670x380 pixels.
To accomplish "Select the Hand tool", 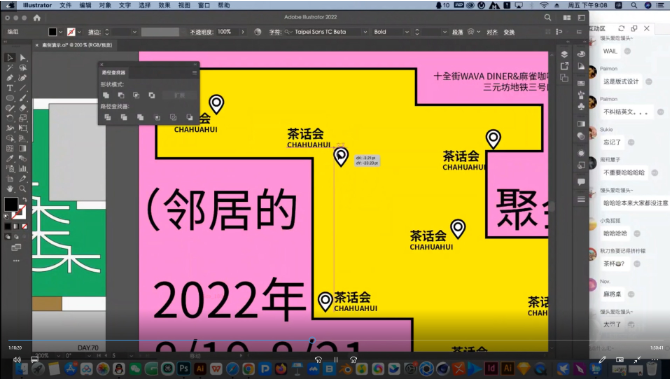I will coord(10,189).
